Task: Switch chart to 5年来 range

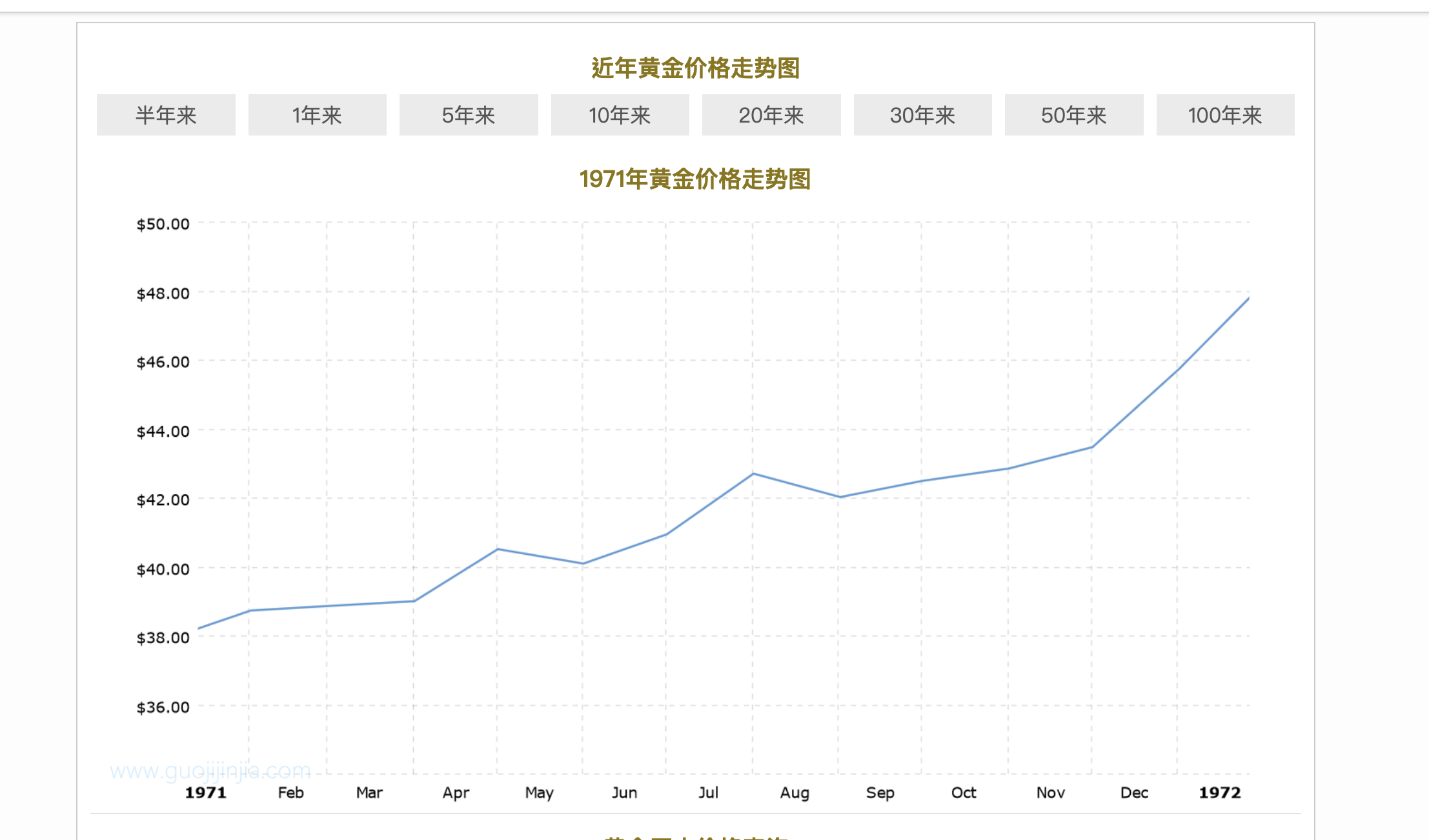Action: (x=468, y=115)
